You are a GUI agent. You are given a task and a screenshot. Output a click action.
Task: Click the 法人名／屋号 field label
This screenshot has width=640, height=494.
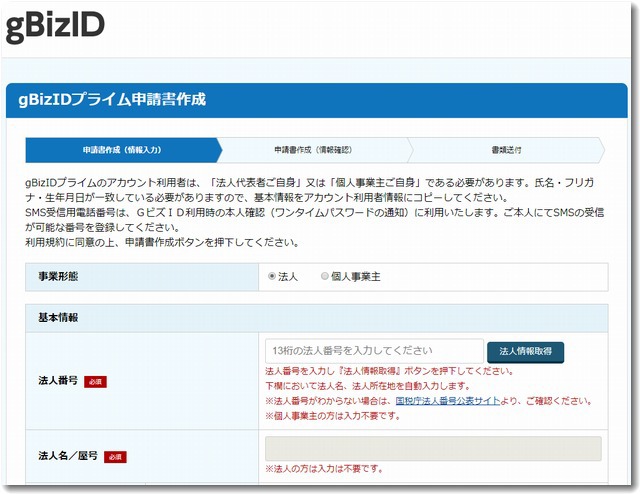click(x=68, y=456)
